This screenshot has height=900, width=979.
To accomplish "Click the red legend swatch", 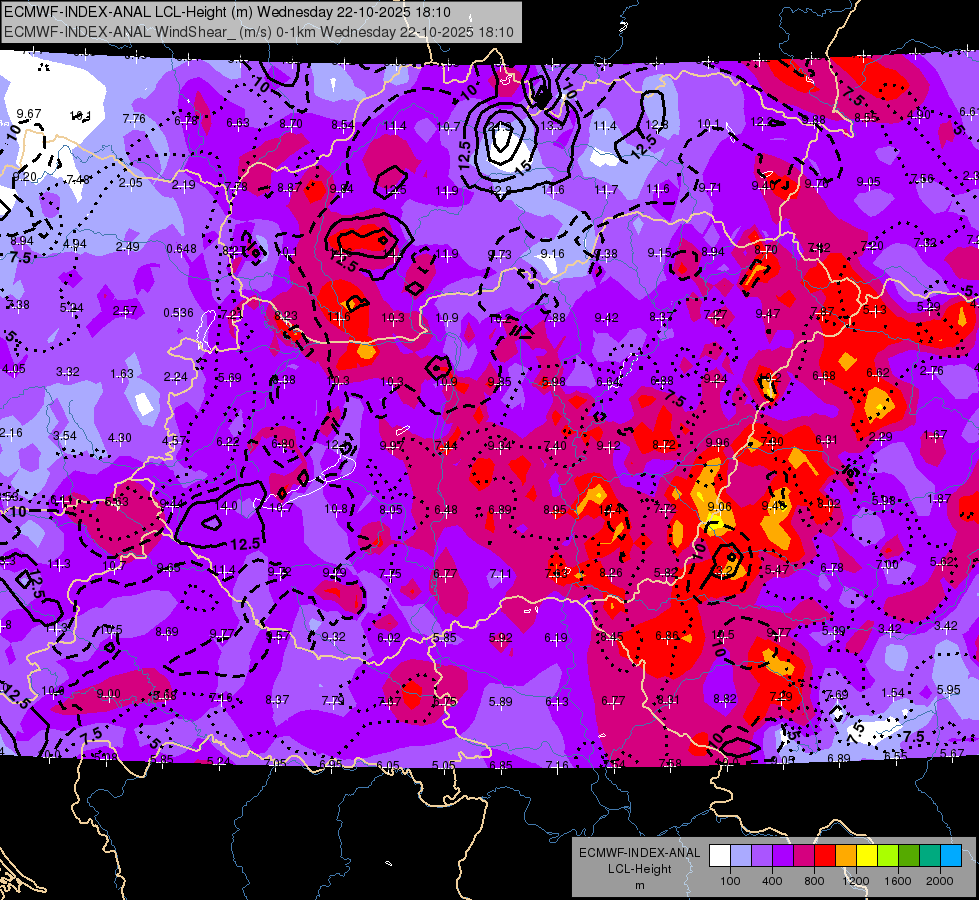I will click(x=825, y=856).
